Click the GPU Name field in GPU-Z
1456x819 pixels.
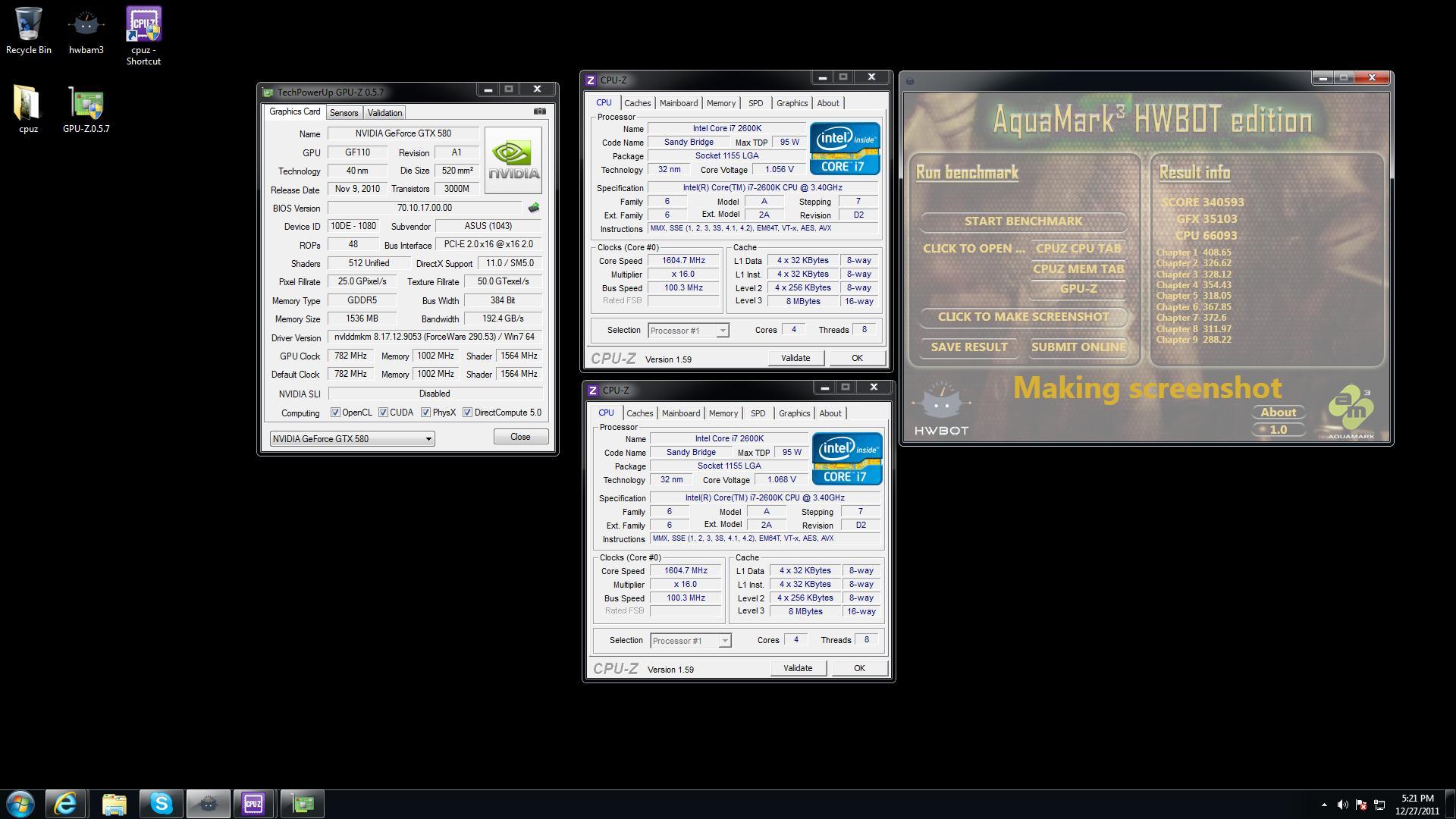click(x=403, y=133)
